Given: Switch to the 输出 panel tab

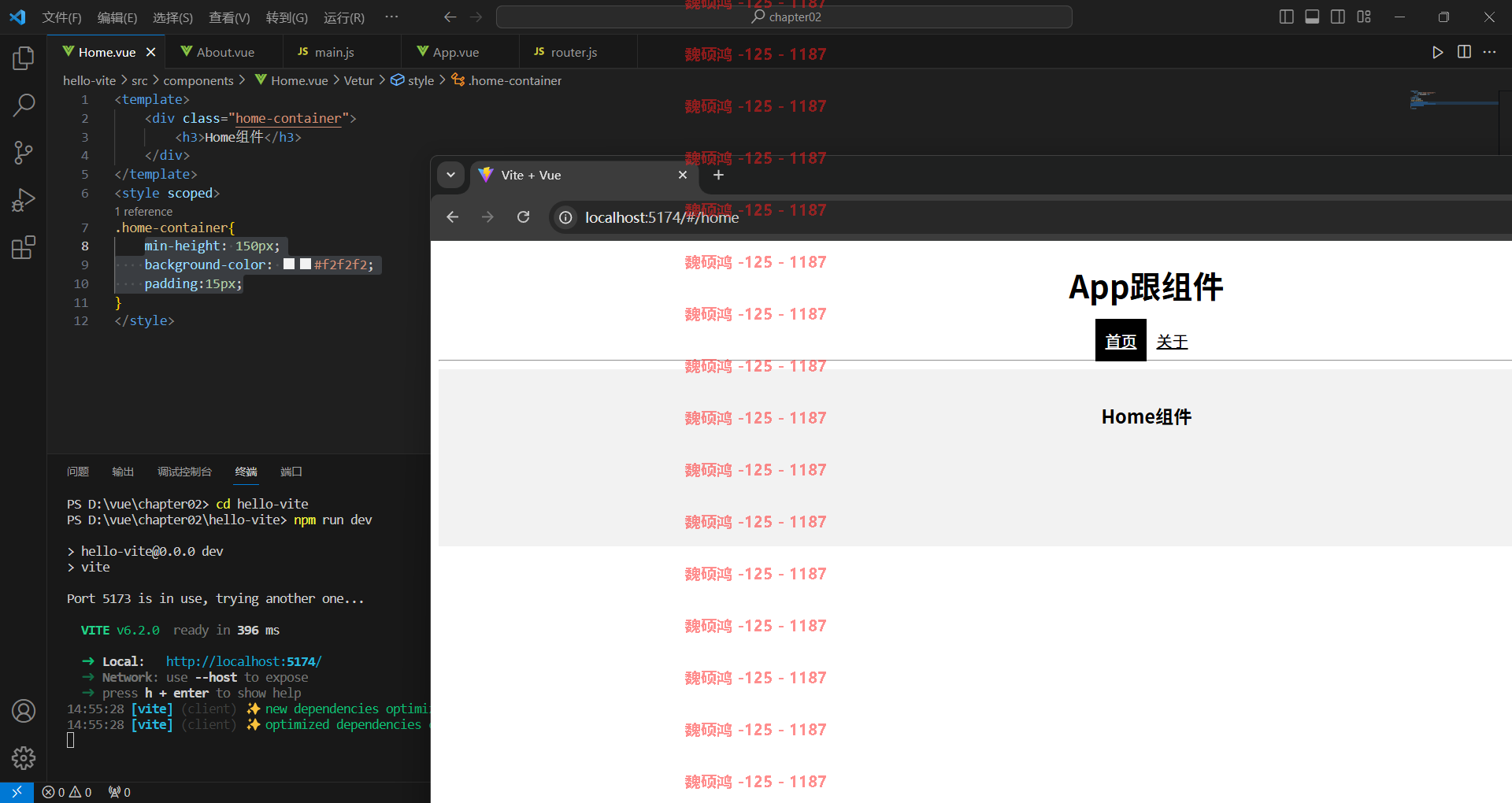Looking at the screenshot, I should [123, 472].
